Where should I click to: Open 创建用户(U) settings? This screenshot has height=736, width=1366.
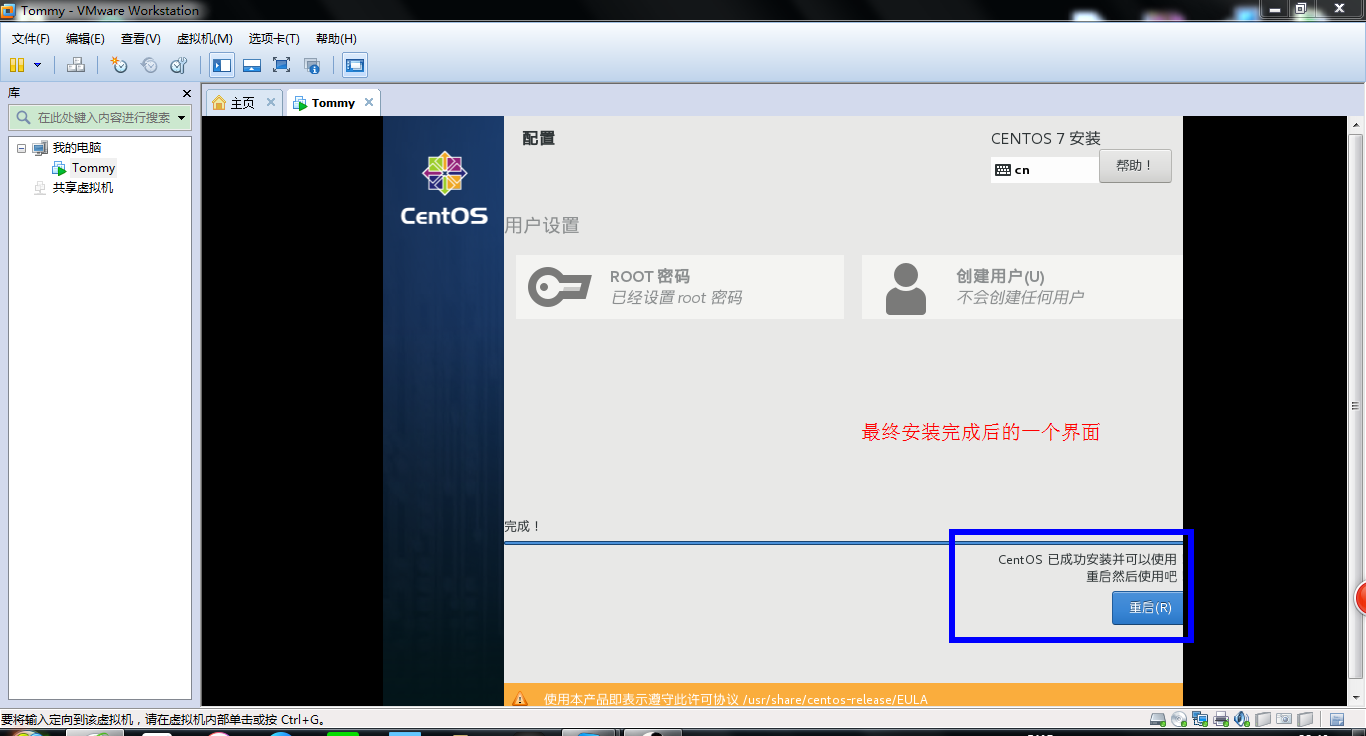1022,287
